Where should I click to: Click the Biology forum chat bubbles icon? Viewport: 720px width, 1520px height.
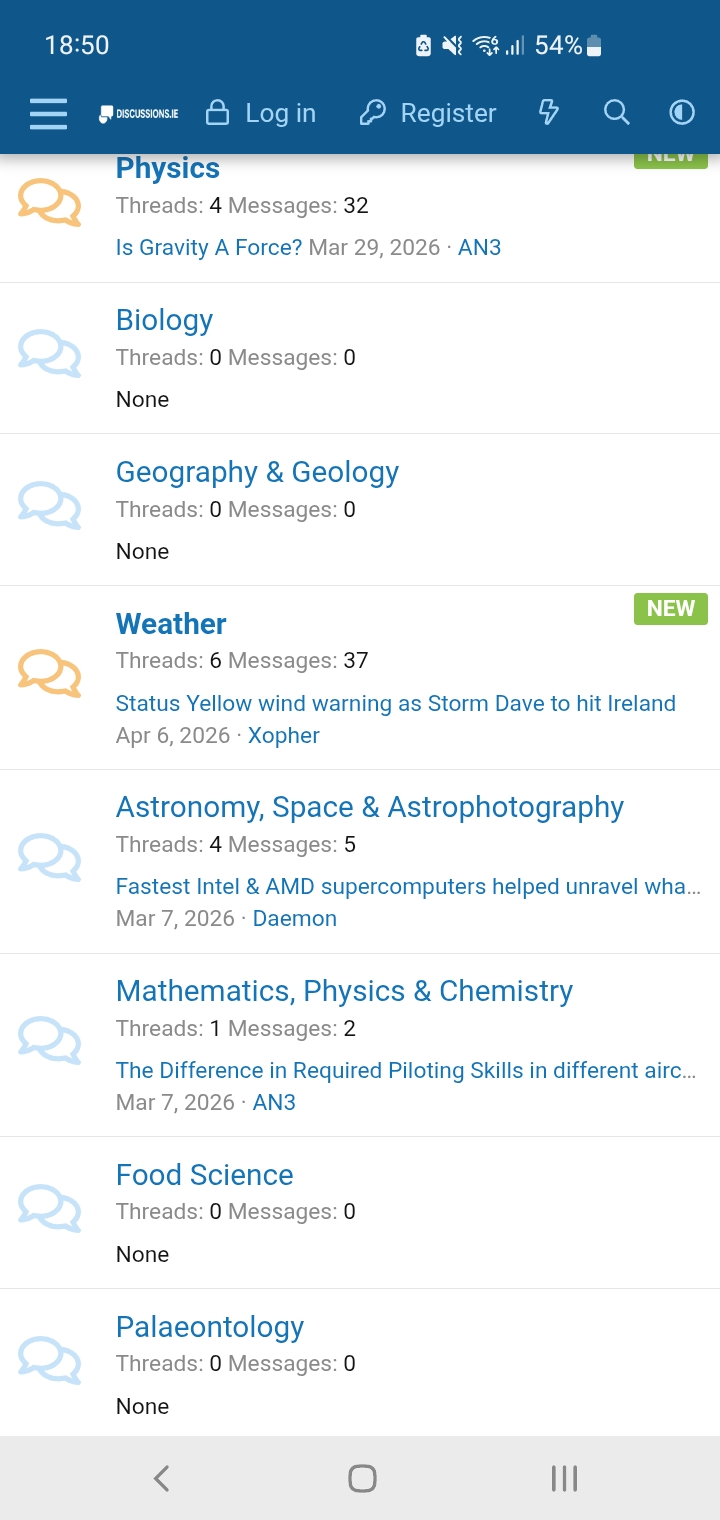click(x=49, y=353)
